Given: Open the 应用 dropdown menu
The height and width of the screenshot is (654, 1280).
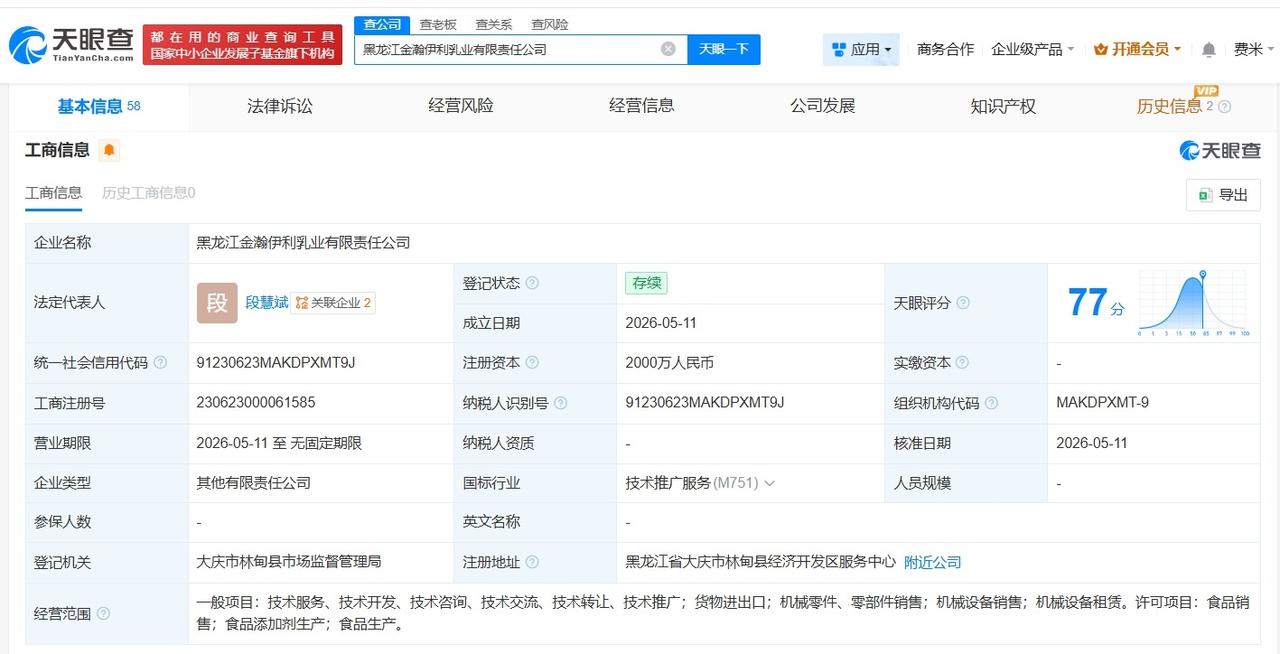Looking at the screenshot, I should click(x=861, y=49).
